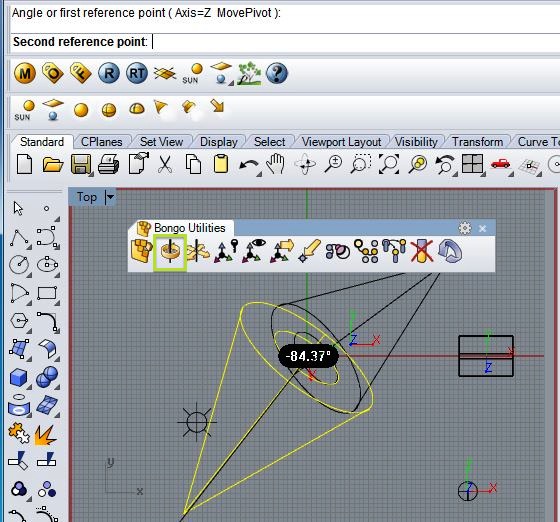Click the red X delete animation icon

click(421, 251)
